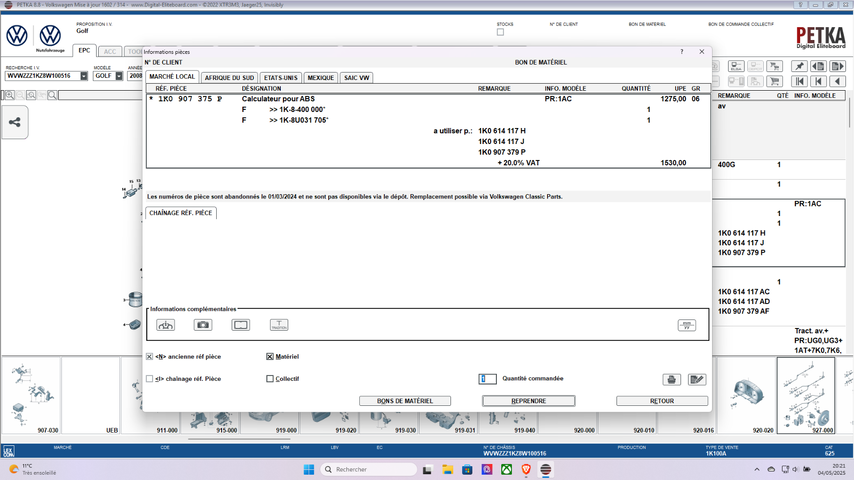Go to next document page icon
This screenshot has width=854, height=480.
click(x=837, y=66)
